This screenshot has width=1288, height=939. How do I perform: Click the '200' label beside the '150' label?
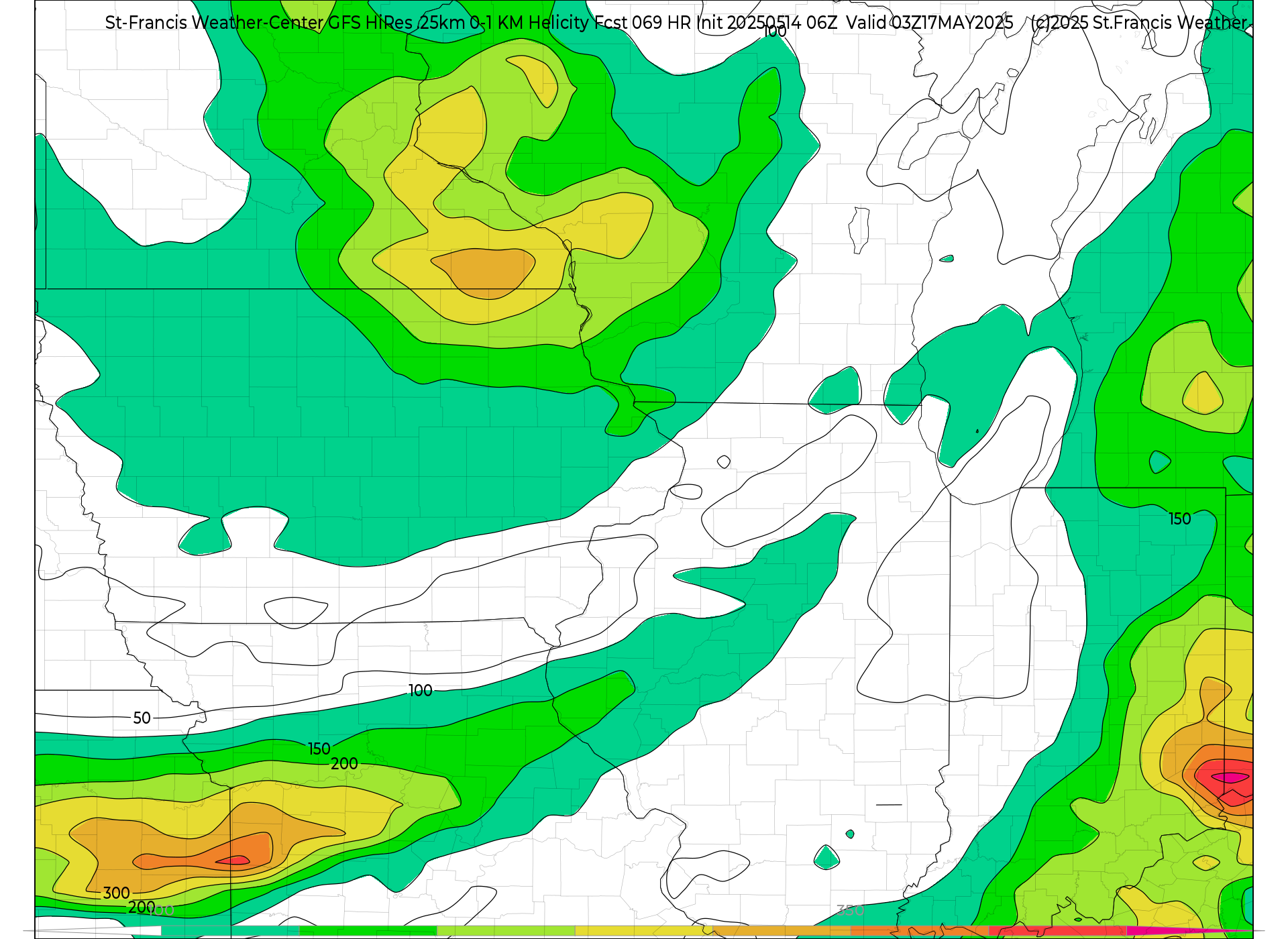[344, 764]
